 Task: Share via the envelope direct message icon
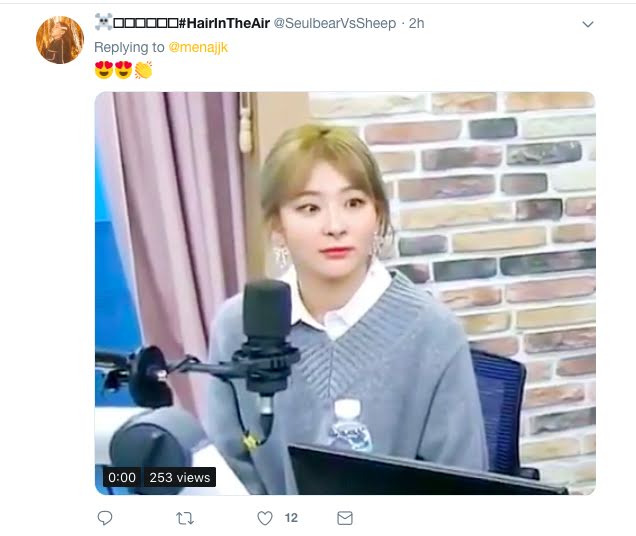(x=345, y=518)
